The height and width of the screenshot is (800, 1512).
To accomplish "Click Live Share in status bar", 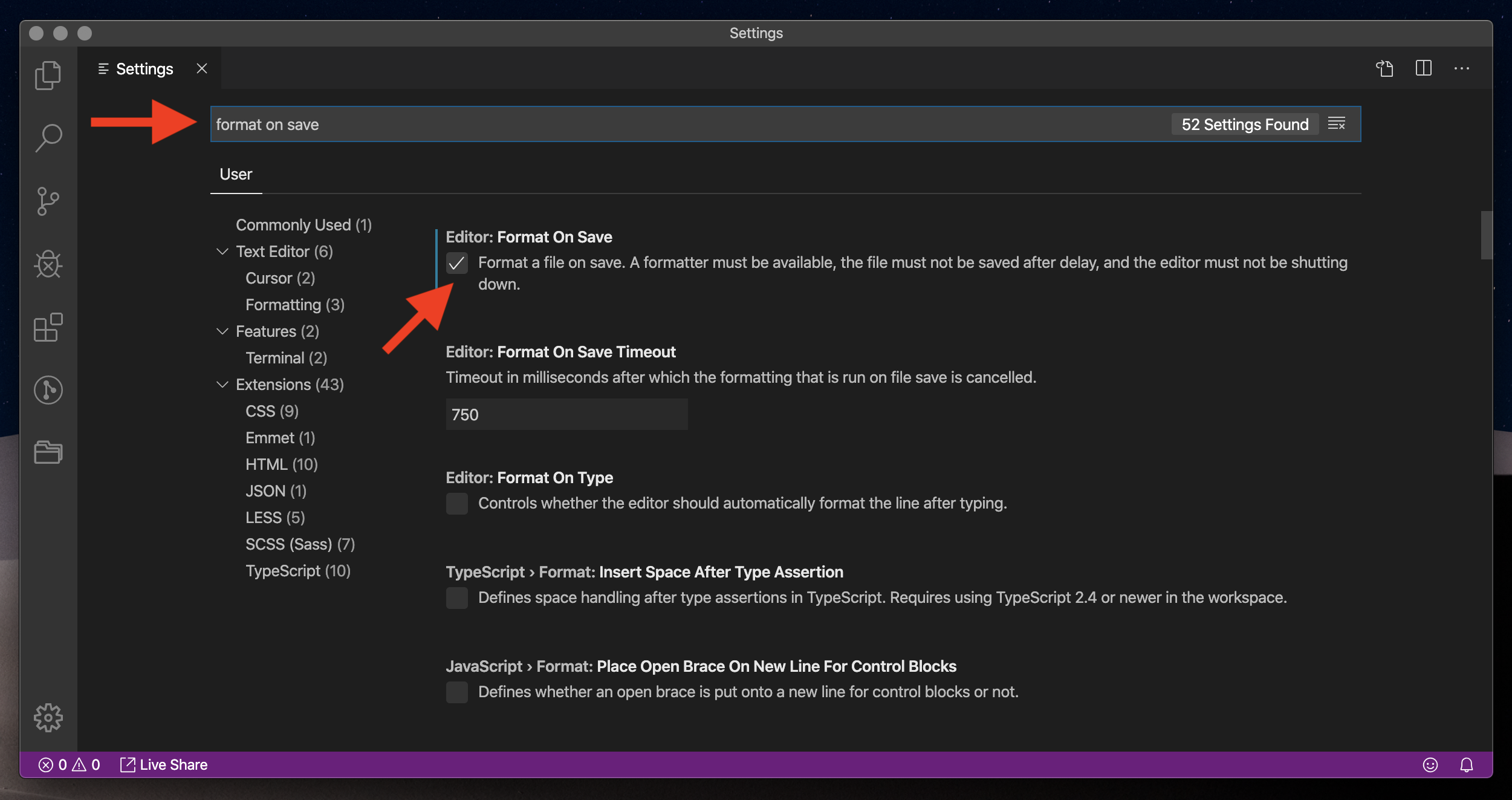I will [164, 765].
